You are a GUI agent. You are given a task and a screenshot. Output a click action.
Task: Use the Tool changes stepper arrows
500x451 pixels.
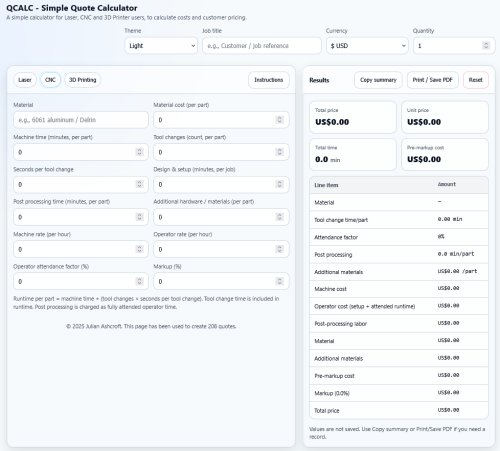coord(280,152)
